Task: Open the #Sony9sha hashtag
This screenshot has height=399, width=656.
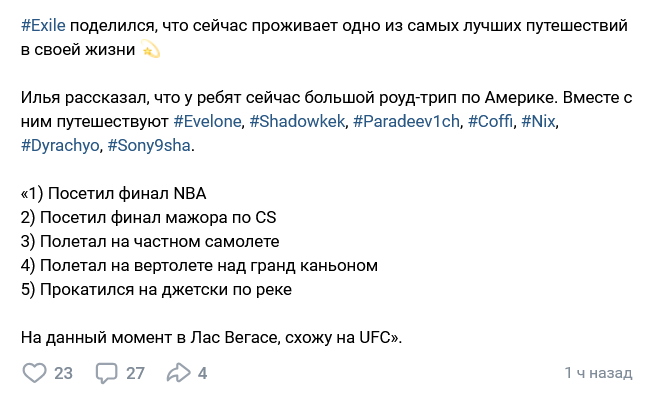Action: click(149, 146)
